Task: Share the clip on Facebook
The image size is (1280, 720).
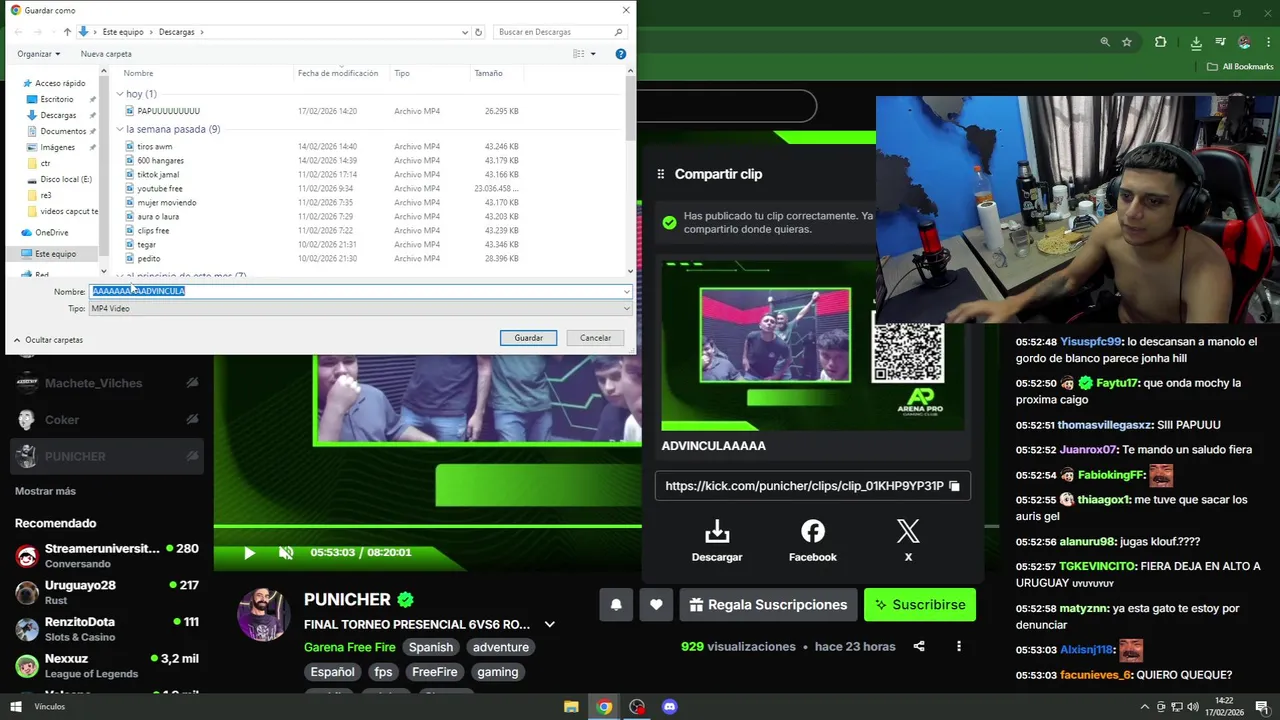Action: 812,541
